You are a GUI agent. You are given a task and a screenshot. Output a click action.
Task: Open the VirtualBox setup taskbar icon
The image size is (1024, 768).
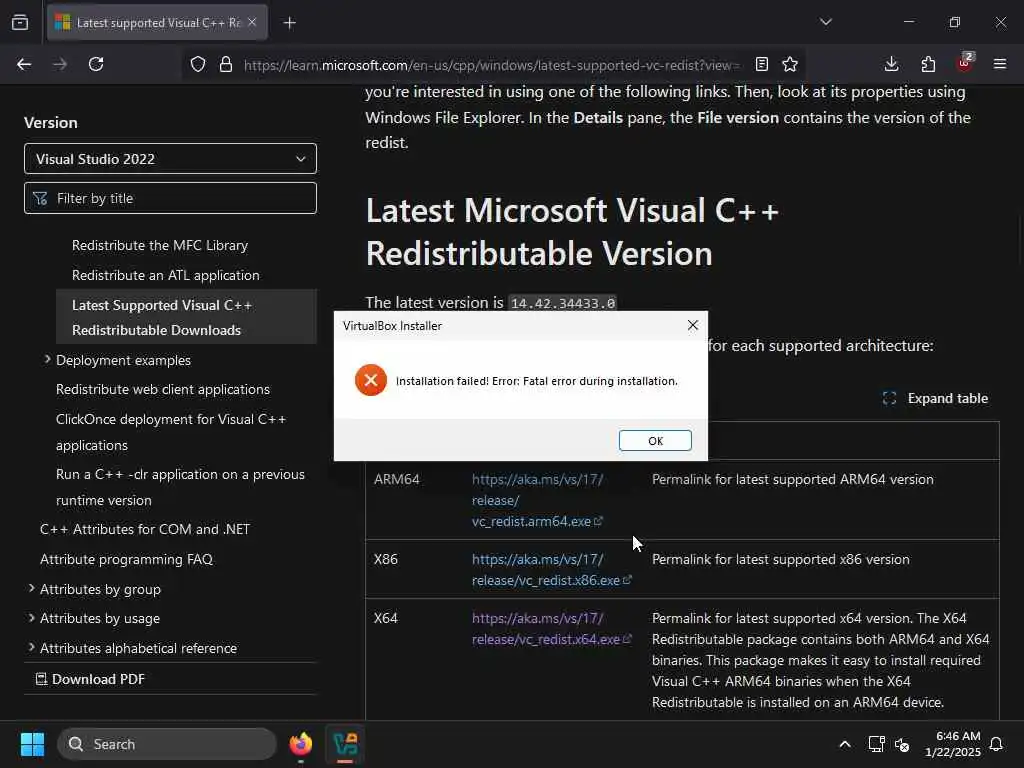tap(345, 744)
